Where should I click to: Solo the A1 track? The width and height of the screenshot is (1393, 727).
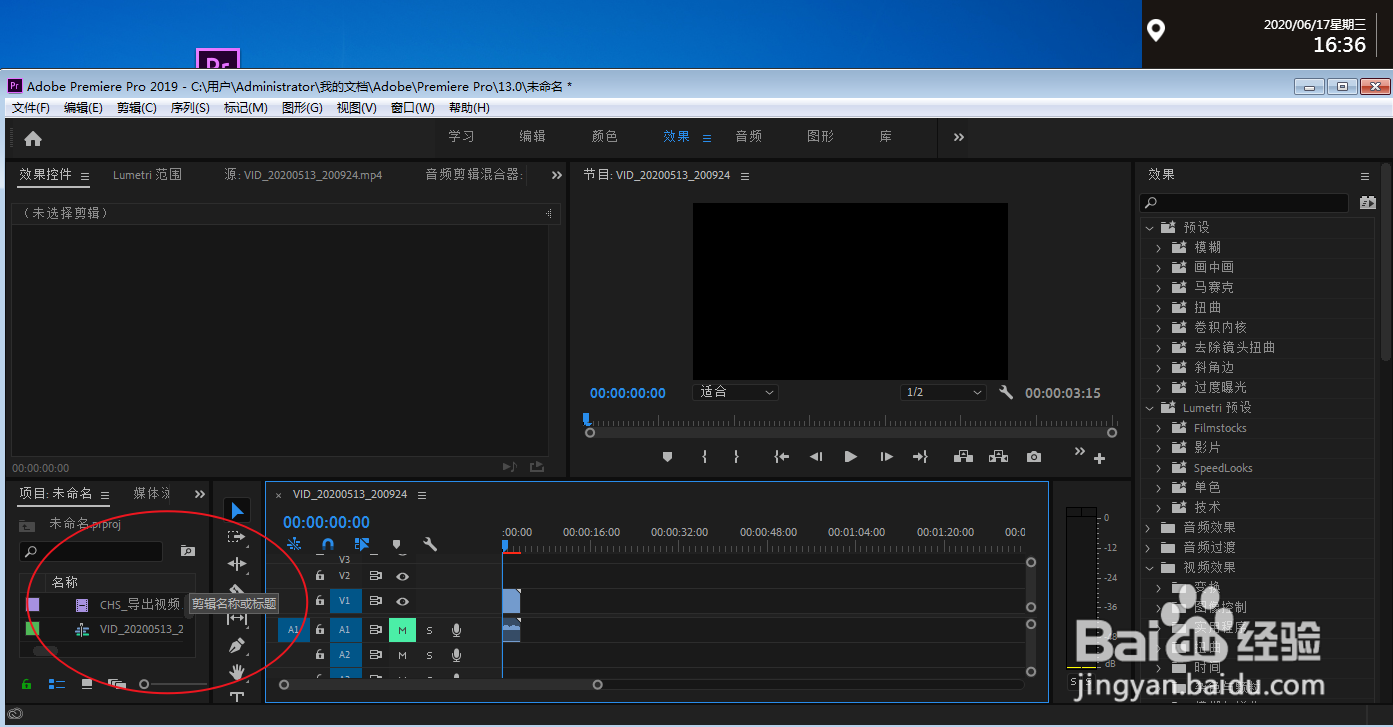coord(430,630)
